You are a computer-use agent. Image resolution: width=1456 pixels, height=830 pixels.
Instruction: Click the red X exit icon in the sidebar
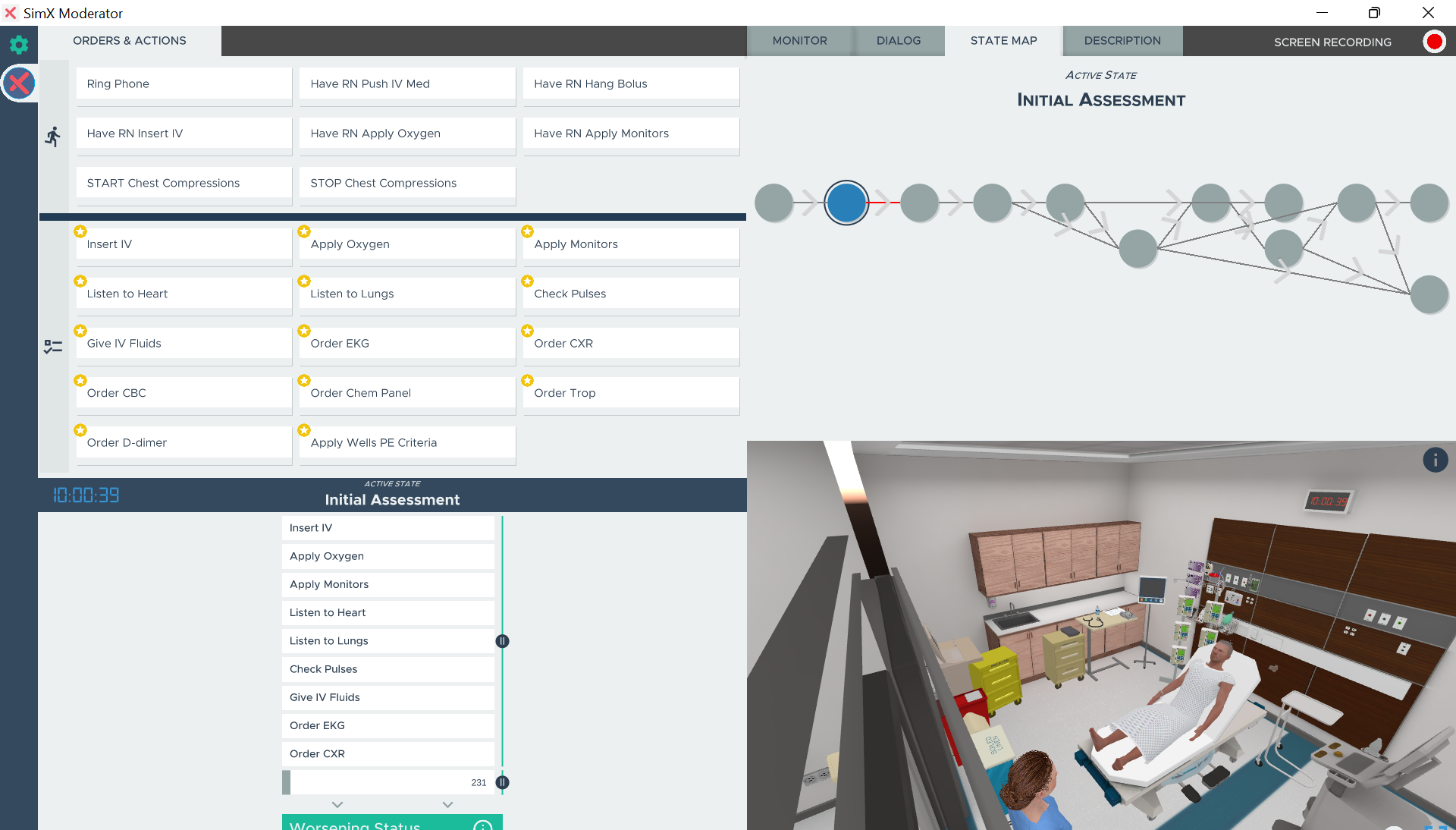[x=20, y=83]
